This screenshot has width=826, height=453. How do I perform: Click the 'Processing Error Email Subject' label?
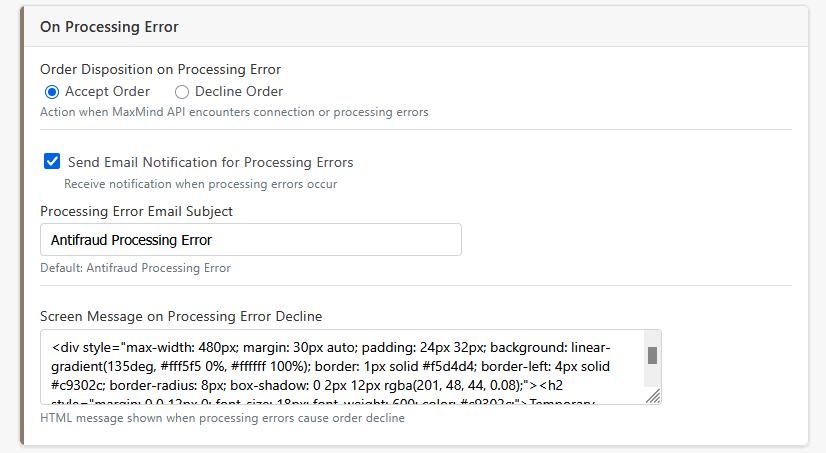[x=136, y=211]
